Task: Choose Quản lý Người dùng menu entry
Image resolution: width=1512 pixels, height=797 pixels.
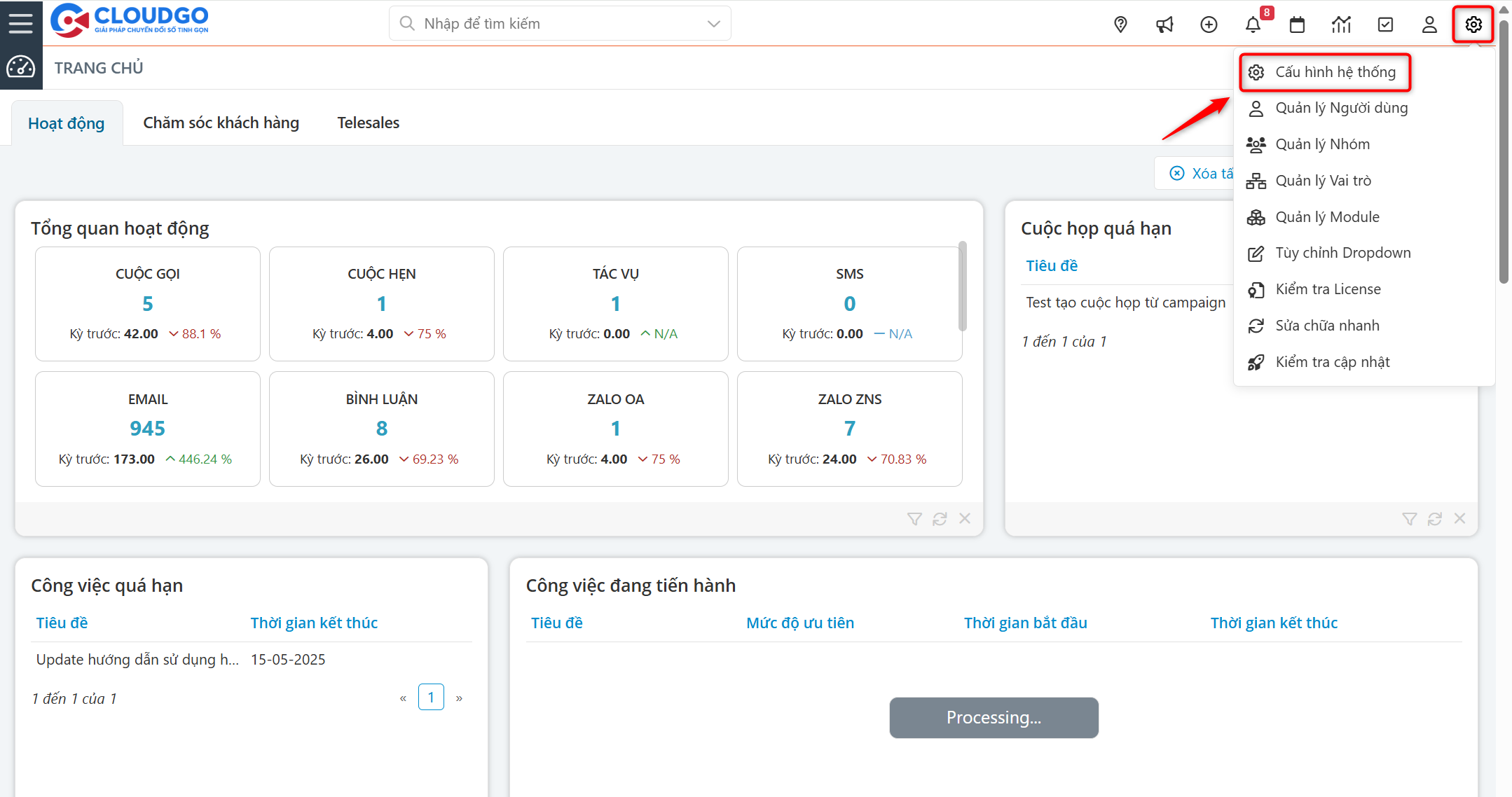Action: point(1341,108)
